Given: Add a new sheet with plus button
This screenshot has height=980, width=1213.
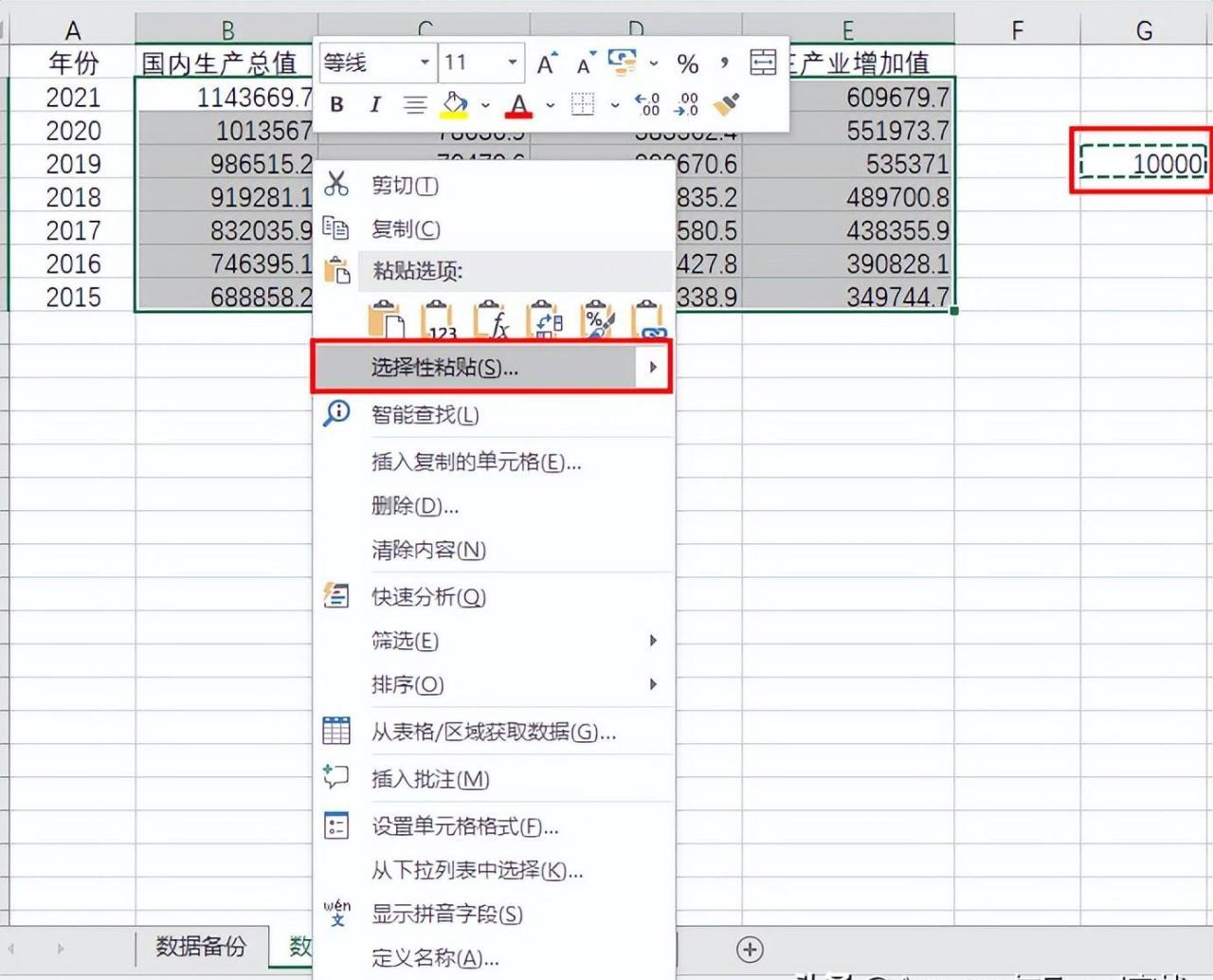Looking at the screenshot, I should [x=750, y=949].
